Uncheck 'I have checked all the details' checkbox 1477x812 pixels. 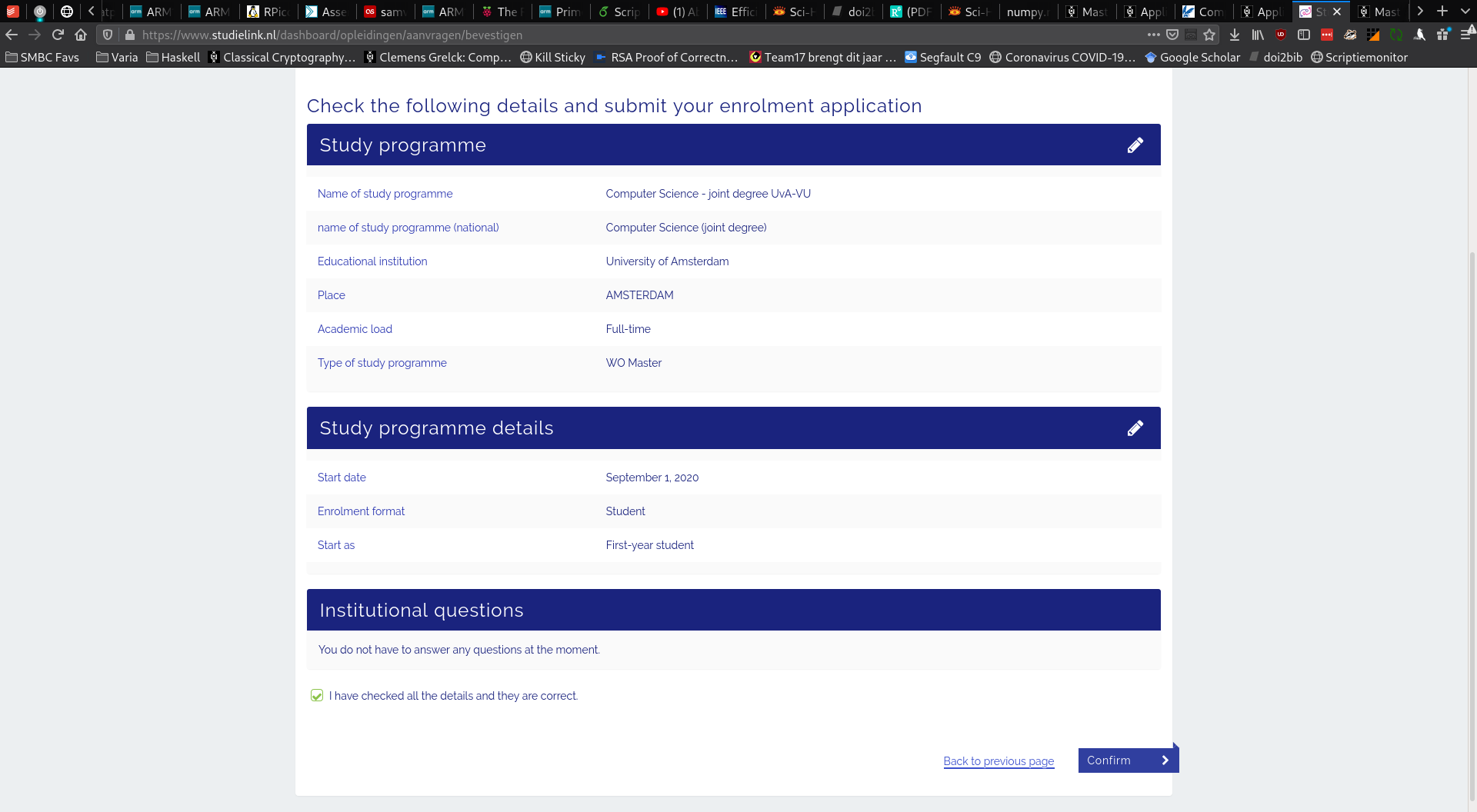(317, 696)
